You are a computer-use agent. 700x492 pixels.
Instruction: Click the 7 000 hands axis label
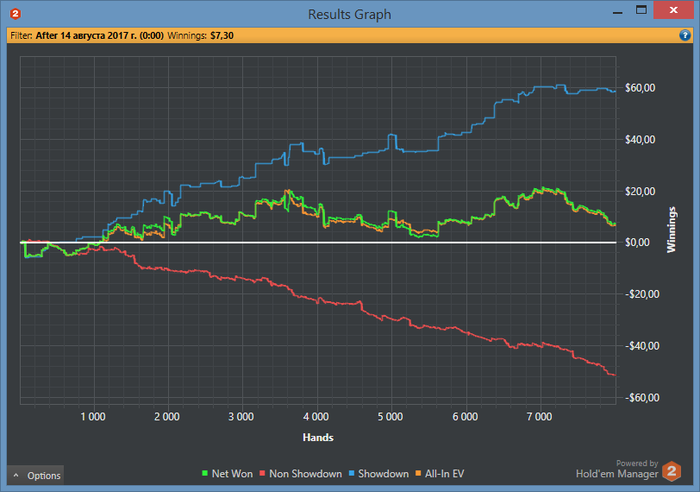click(539, 417)
